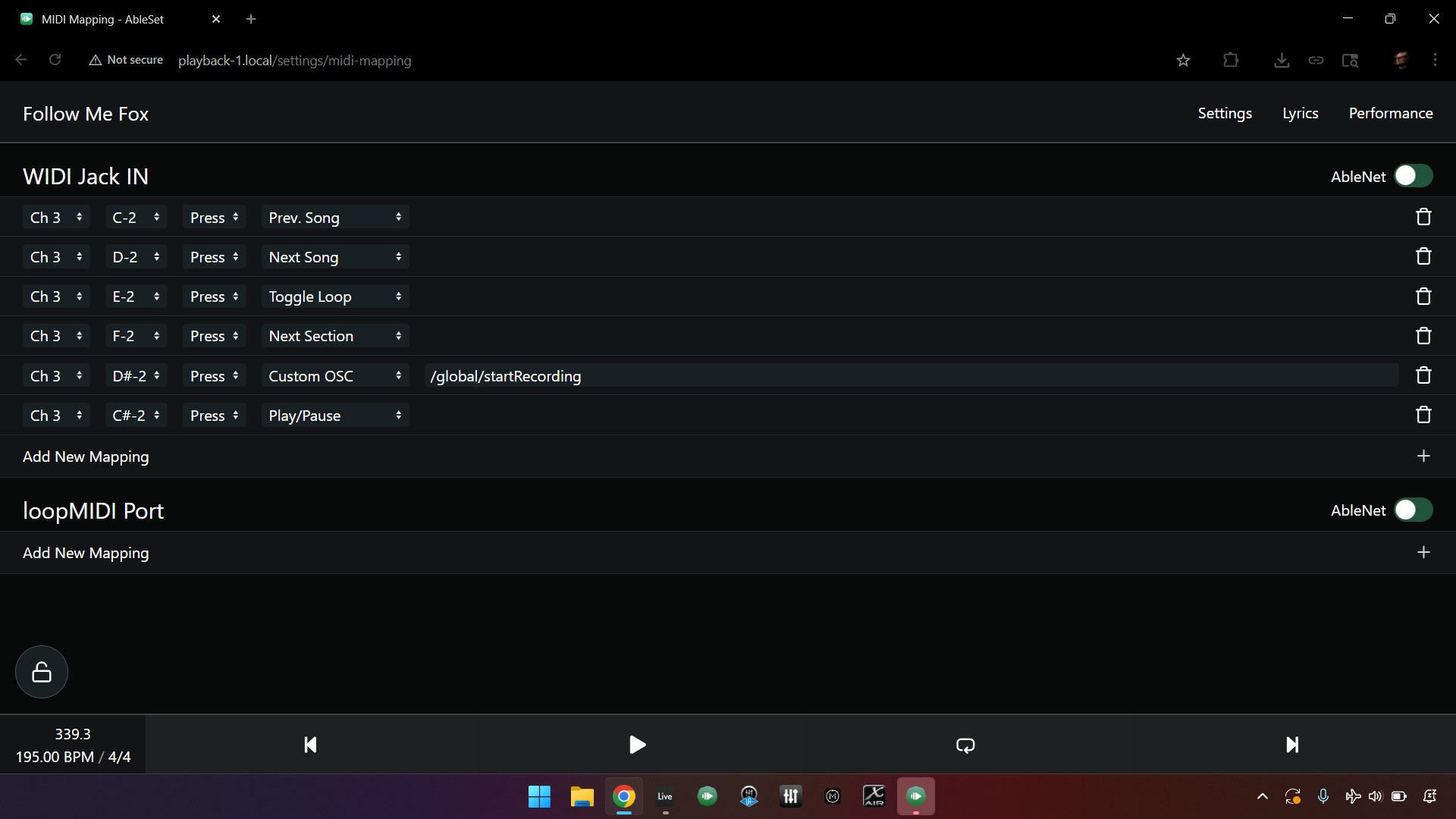Change action dropdown showing Prev. Song
Image resolution: width=1456 pixels, height=819 pixels.
coord(335,218)
